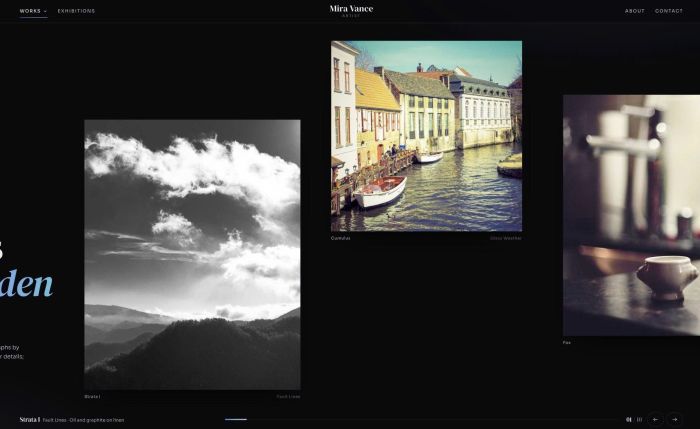Image resolution: width=700 pixels, height=429 pixels.
Task: Open the canal boats artwork image
Action: point(426,136)
